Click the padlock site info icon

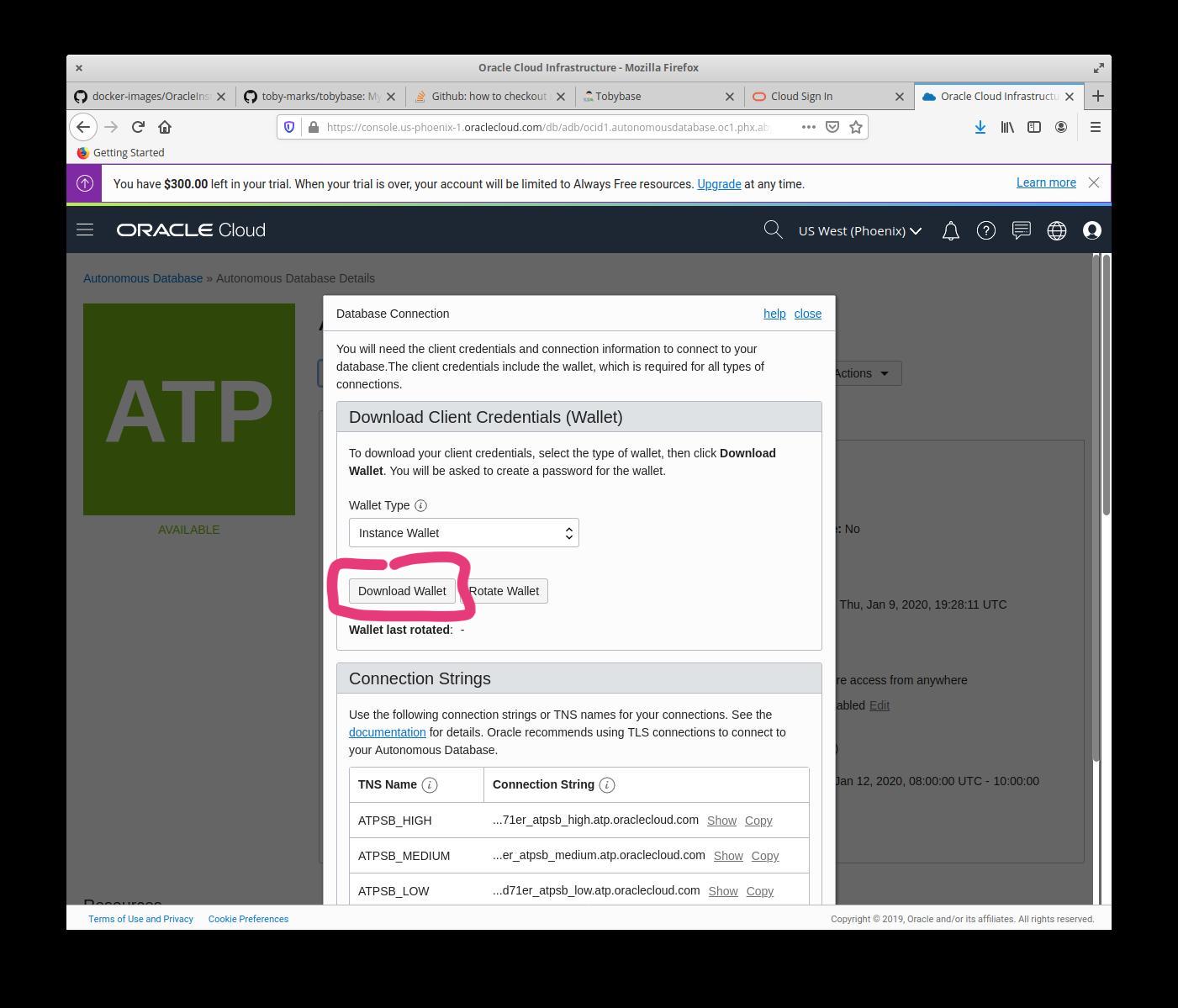tap(314, 127)
